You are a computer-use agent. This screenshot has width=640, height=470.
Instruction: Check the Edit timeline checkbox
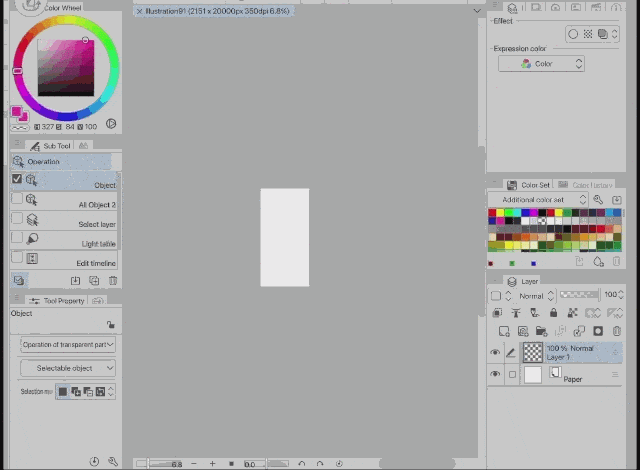(17, 257)
